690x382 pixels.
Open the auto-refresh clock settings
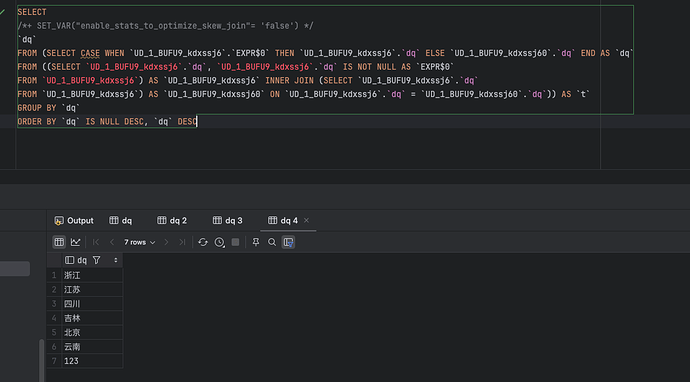click(219, 242)
